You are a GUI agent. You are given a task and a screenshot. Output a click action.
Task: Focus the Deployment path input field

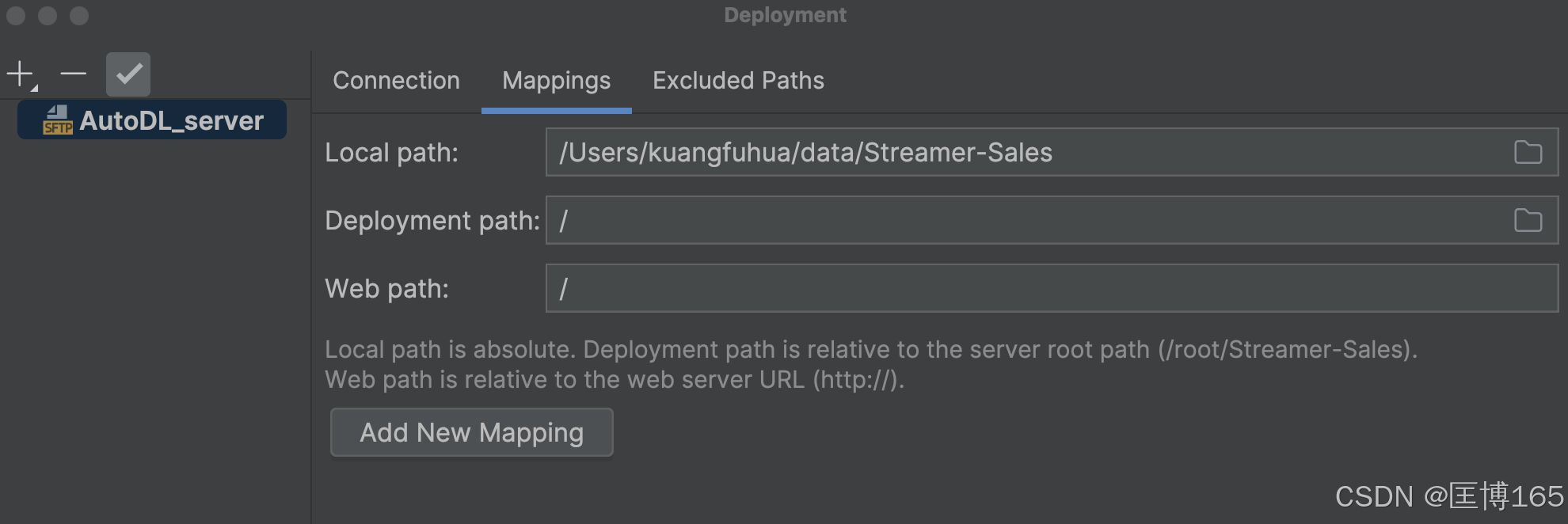1022,221
